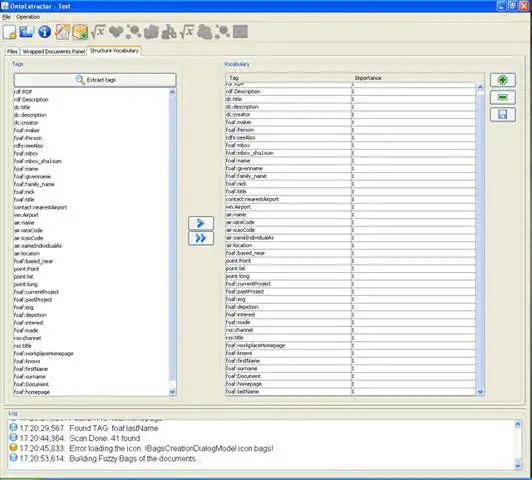
Task: Click the Log panel scroll down arrow
Action: [518, 465]
